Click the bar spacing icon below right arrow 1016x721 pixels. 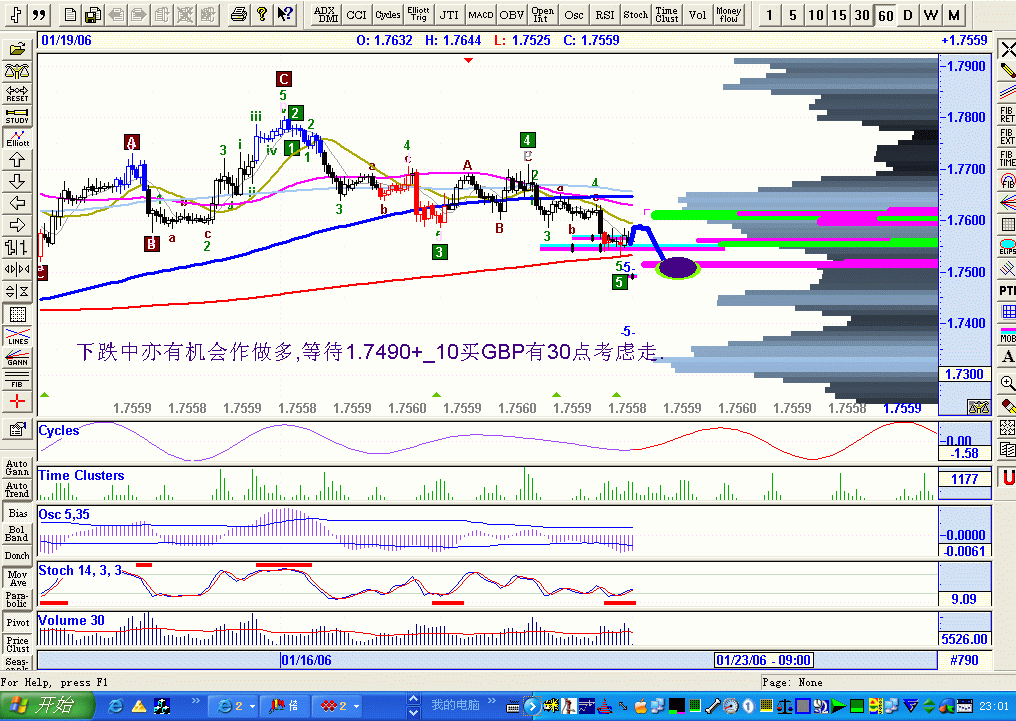pyautogui.click(x=17, y=247)
